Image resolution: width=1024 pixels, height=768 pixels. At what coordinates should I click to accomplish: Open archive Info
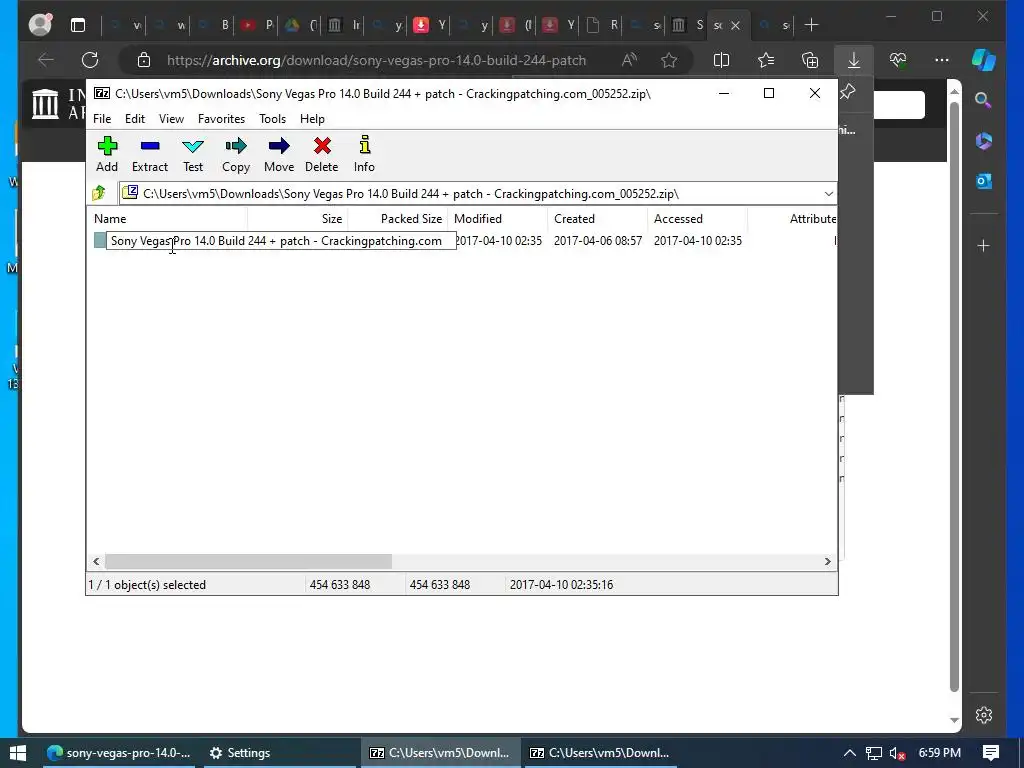click(x=364, y=154)
